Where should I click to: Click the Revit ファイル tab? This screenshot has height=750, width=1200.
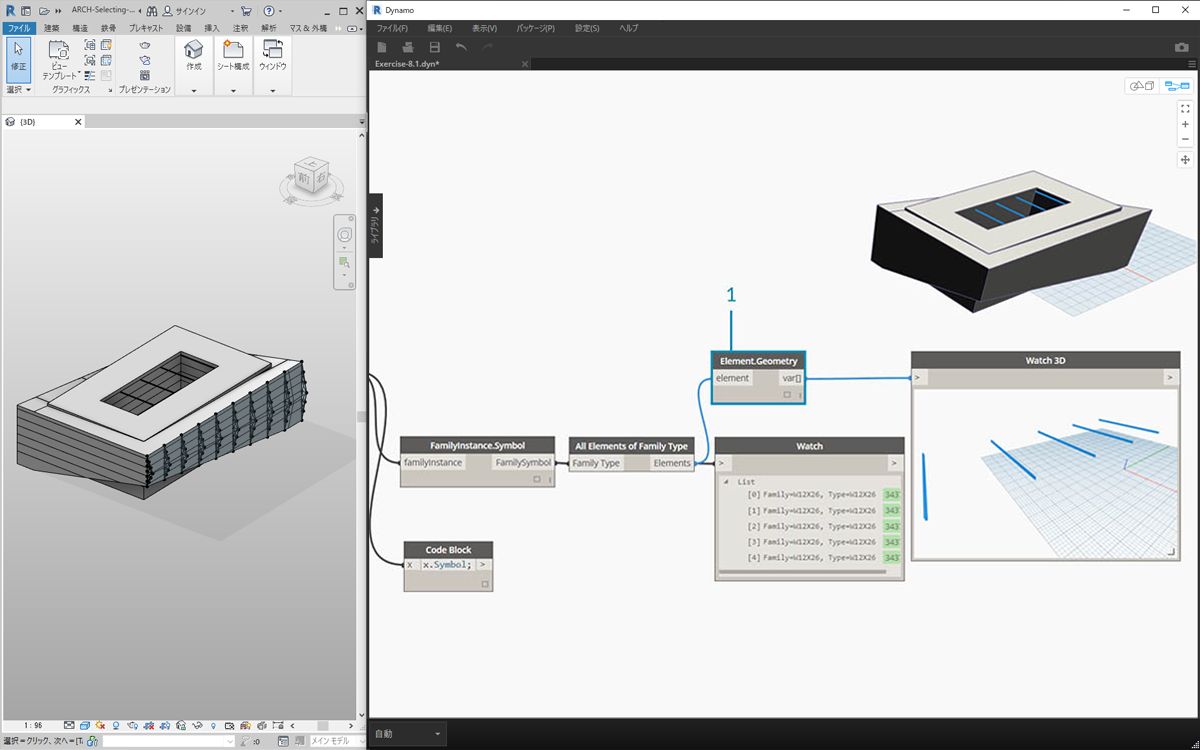[18, 28]
